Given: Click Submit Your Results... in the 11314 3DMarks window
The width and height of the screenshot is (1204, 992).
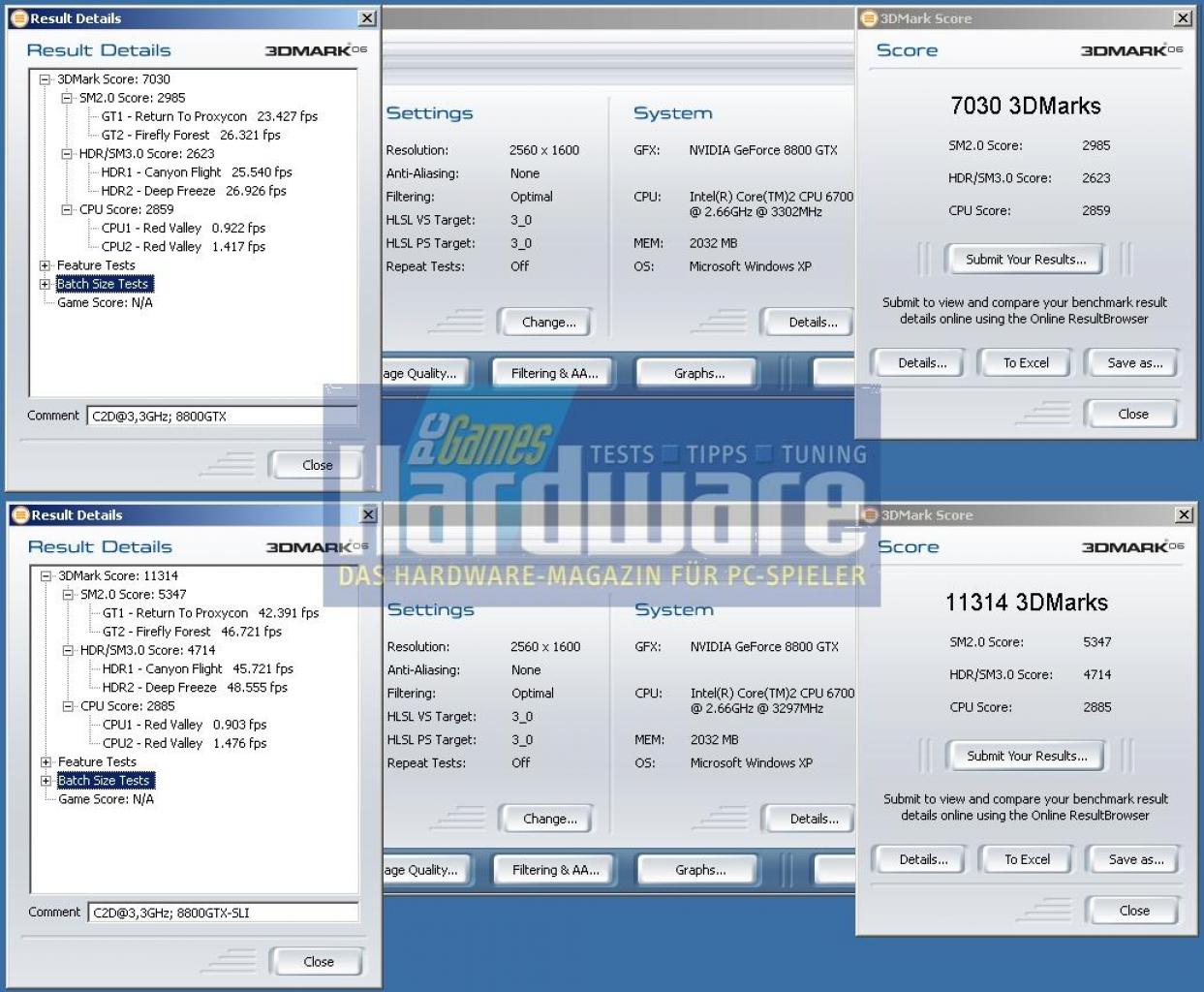Looking at the screenshot, I should tap(1027, 757).
